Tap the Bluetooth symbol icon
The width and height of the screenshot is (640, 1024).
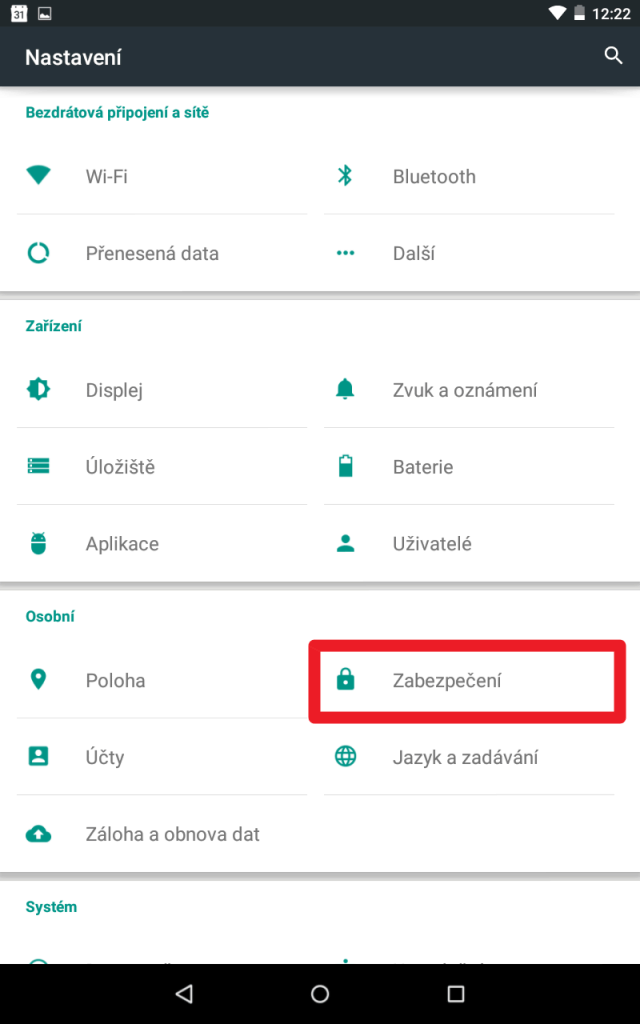tap(345, 176)
